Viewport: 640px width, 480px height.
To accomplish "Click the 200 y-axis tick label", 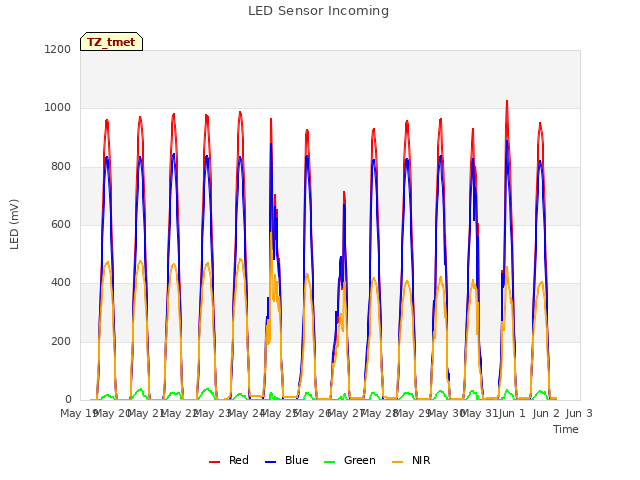I will [x=61, y=341].
